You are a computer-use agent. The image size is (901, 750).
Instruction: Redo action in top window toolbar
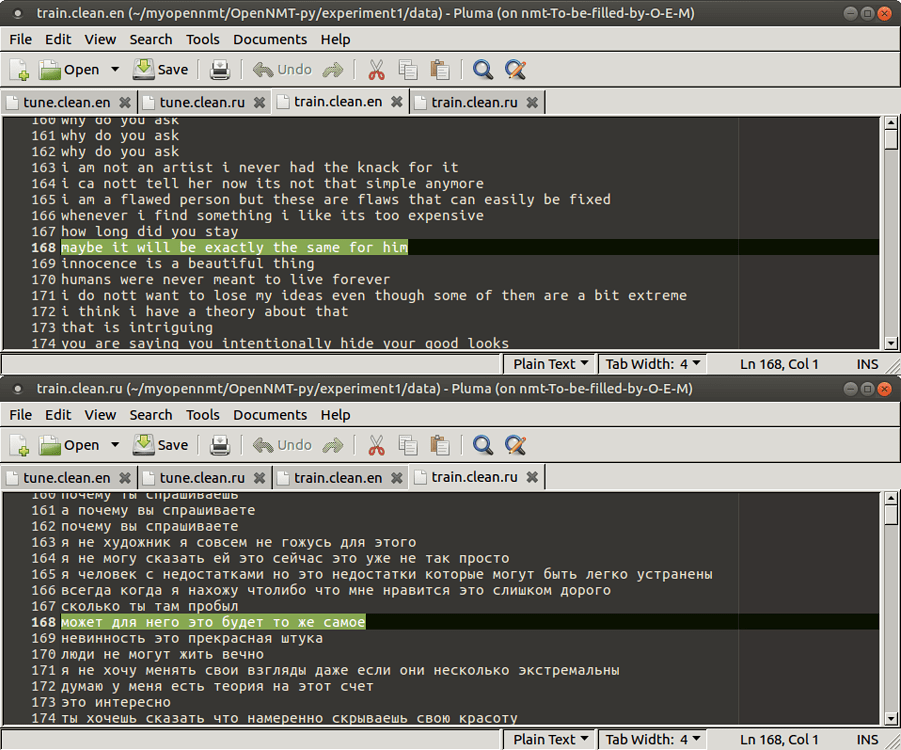click(333, 70)
